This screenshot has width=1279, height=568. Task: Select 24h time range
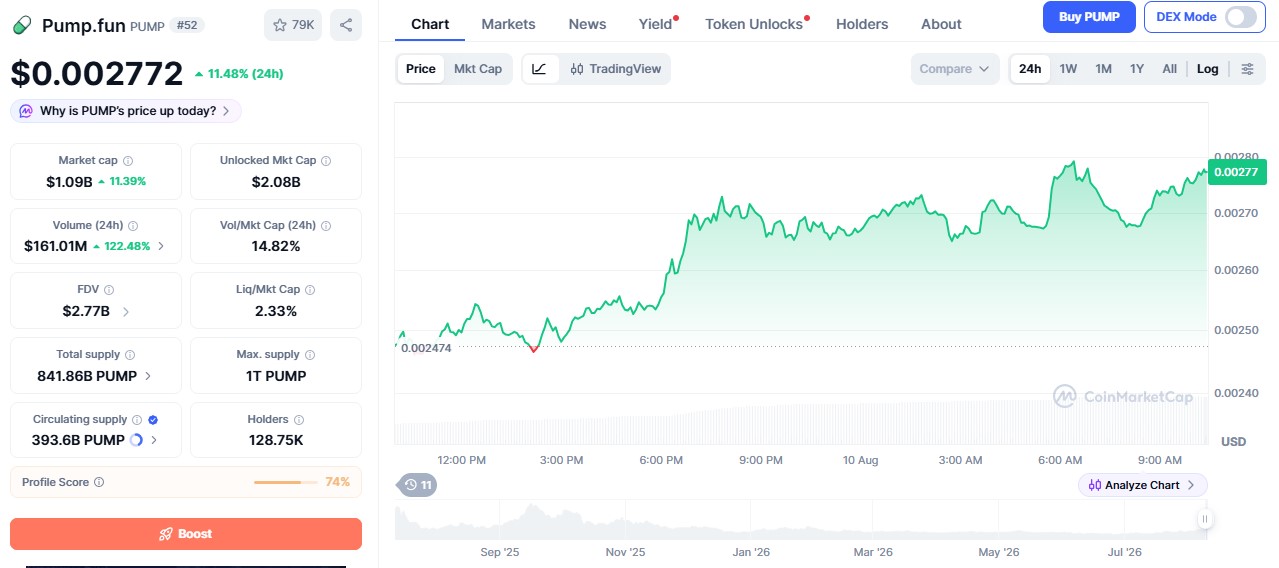tap(1030, 69)
